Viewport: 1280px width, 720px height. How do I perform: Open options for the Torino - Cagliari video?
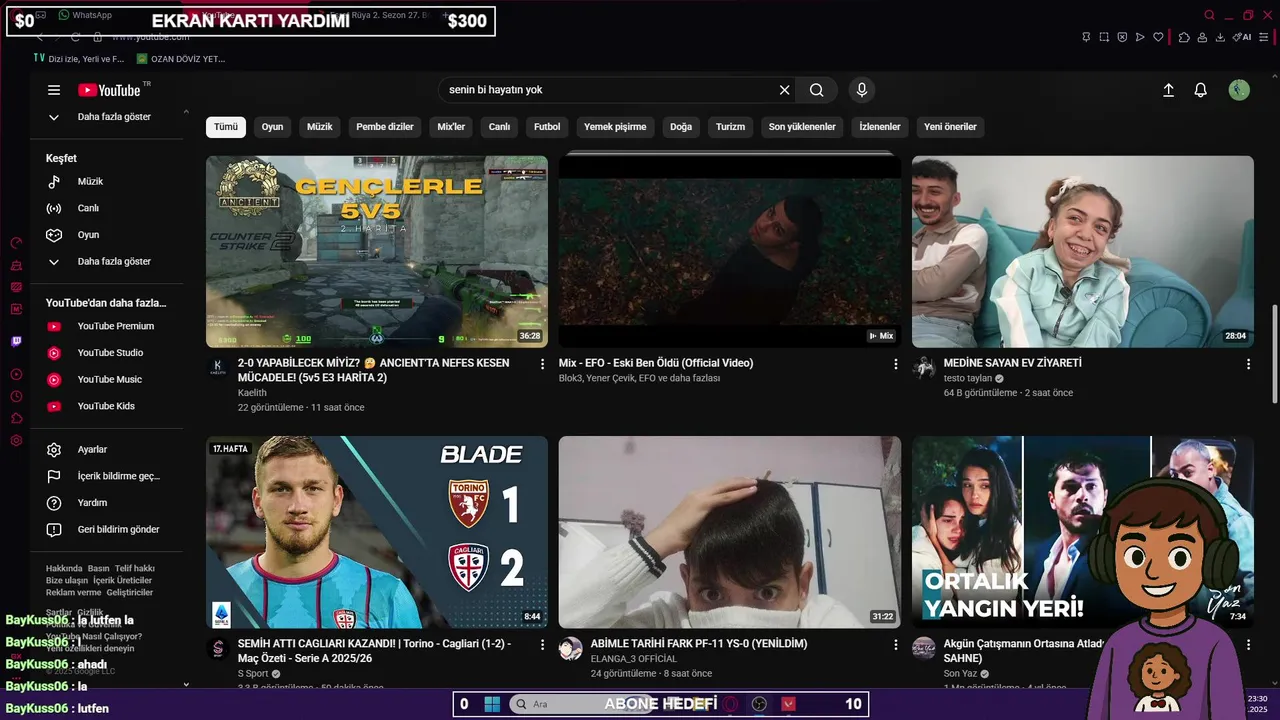click(543, 645)
